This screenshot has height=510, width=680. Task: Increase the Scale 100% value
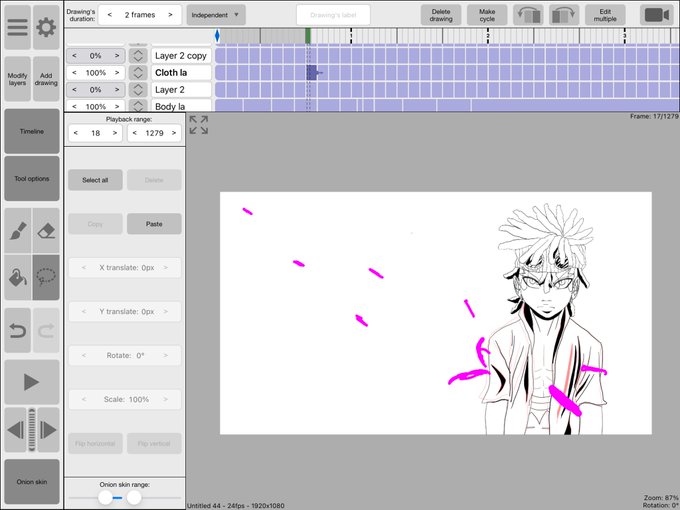(166, 399)
